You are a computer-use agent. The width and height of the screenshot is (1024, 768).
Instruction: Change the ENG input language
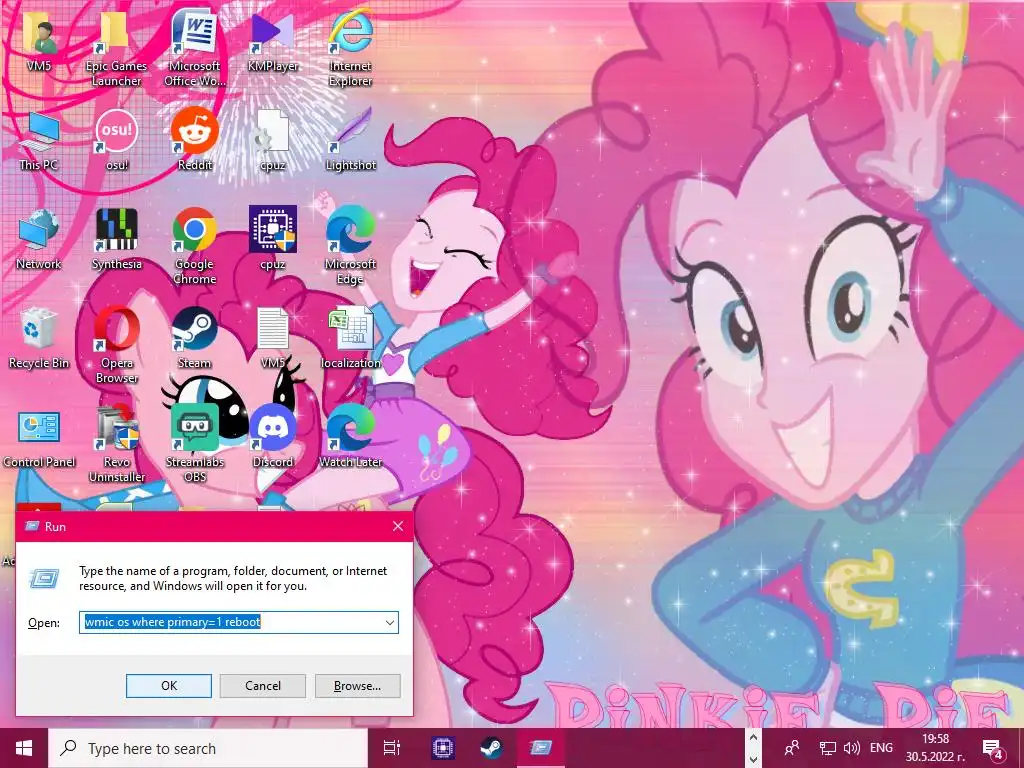pos(882,748)
